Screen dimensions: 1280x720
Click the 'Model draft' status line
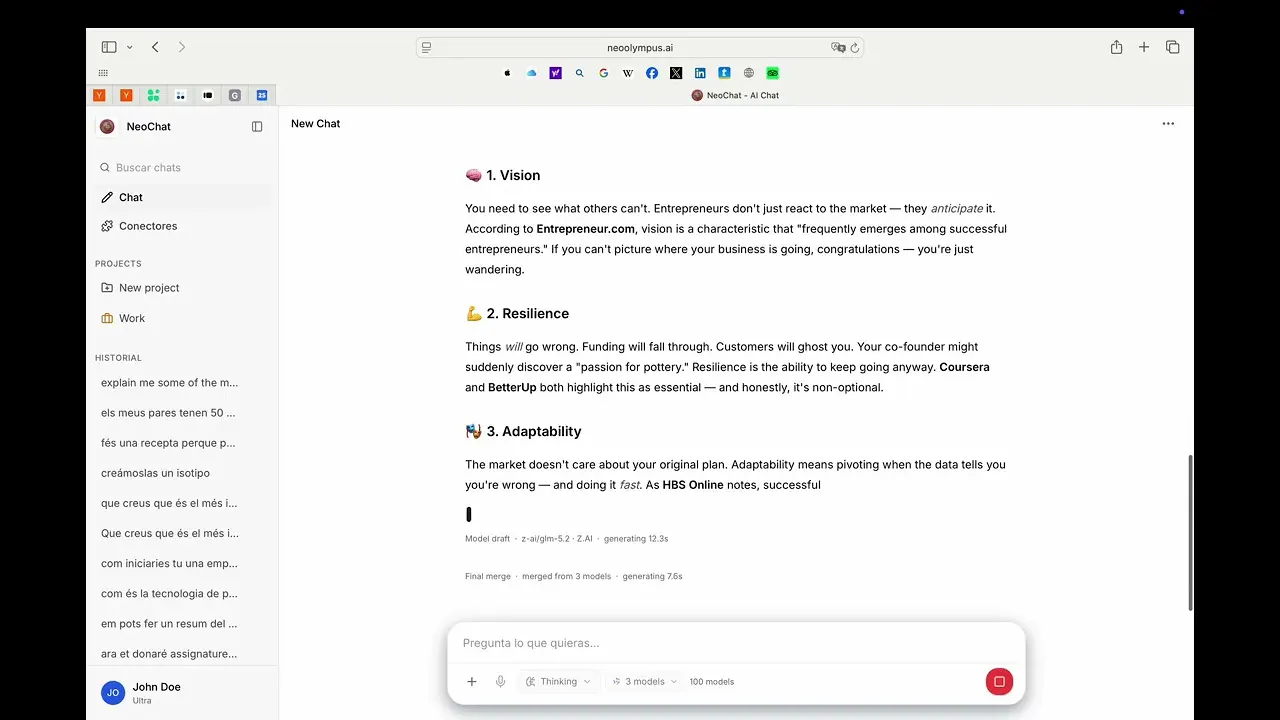pos(567,538)
